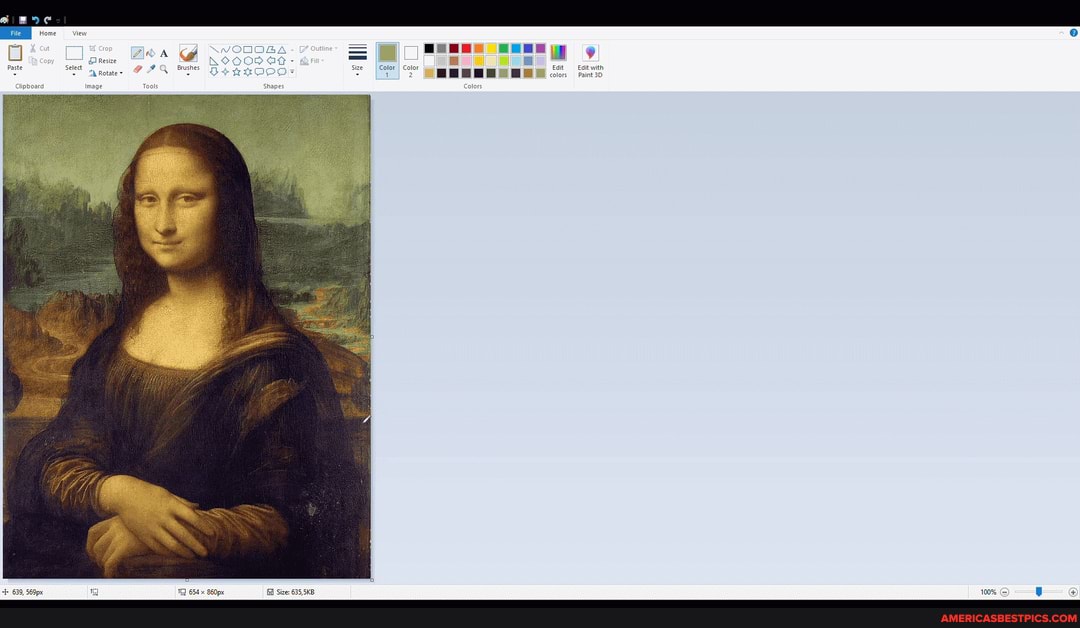Pick the black color swatch

coord(429,48)
